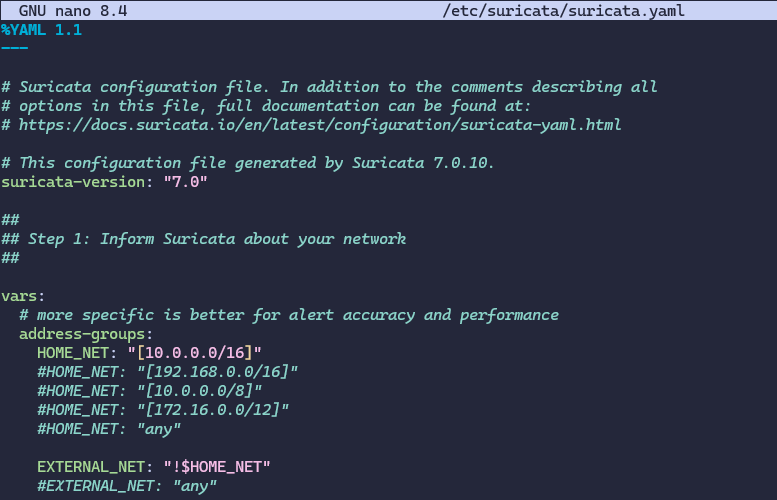Click the address-groups key
This screenshot has height=500, width=777.
tap(86, 334)
